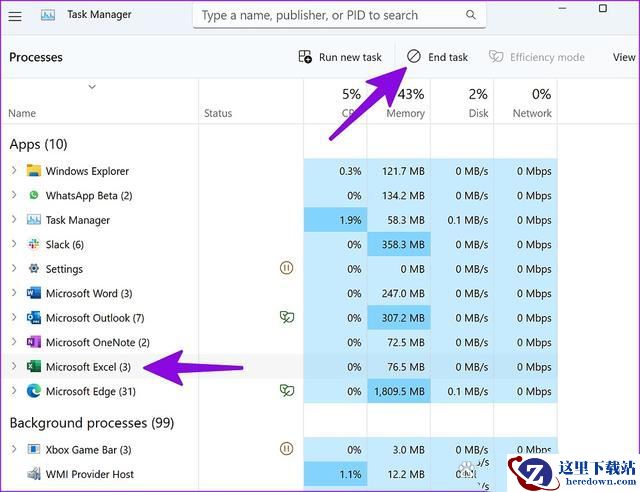640x492 pixels.
Task: Click the End task button
Action: click(437, 57)
